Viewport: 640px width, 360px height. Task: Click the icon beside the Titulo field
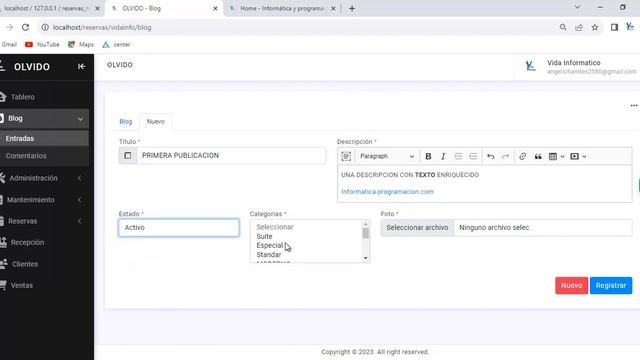[x=128, y=156]
